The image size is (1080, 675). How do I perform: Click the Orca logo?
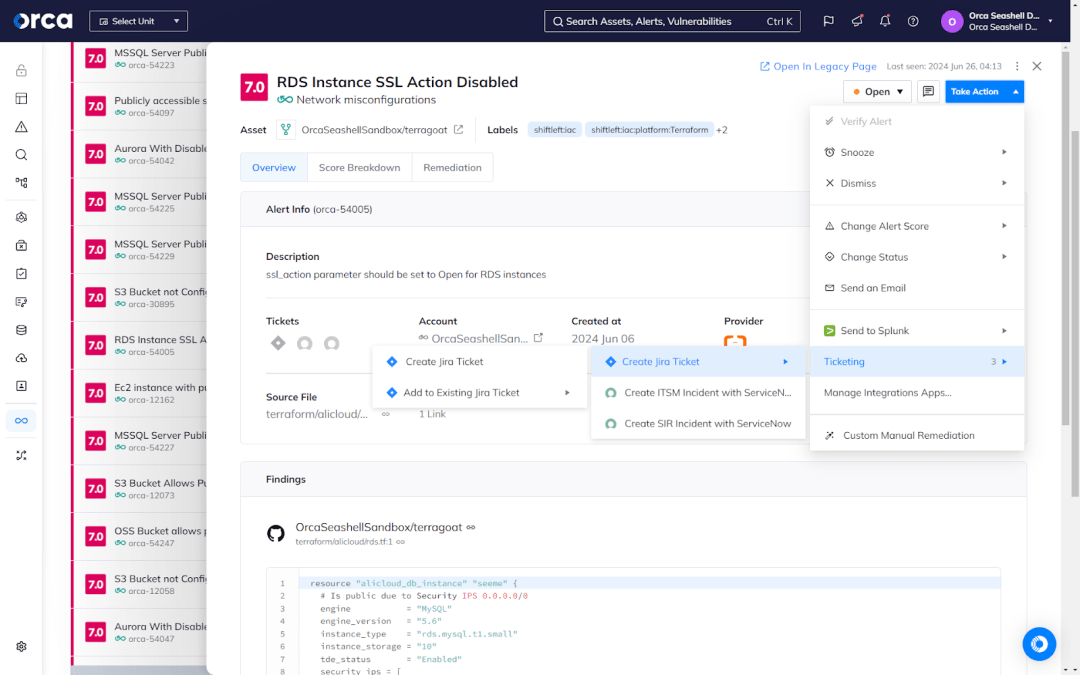point(43,21)
